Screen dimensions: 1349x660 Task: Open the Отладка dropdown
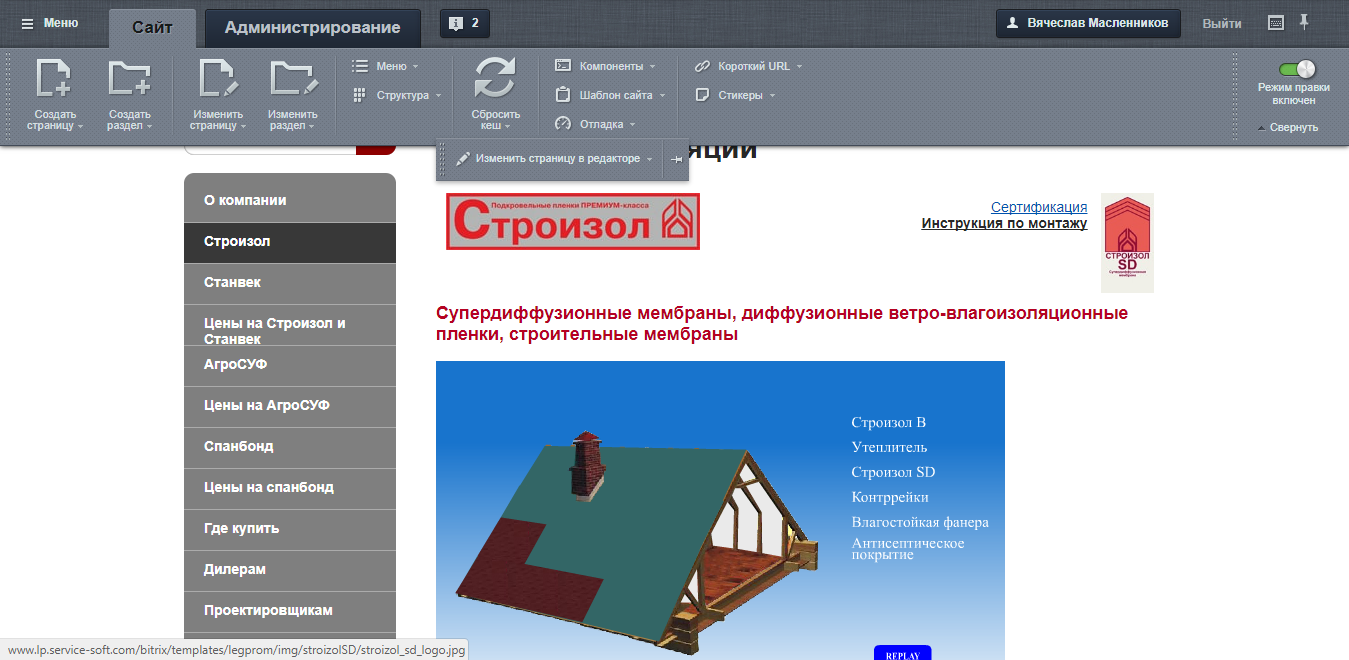(596, 124)
